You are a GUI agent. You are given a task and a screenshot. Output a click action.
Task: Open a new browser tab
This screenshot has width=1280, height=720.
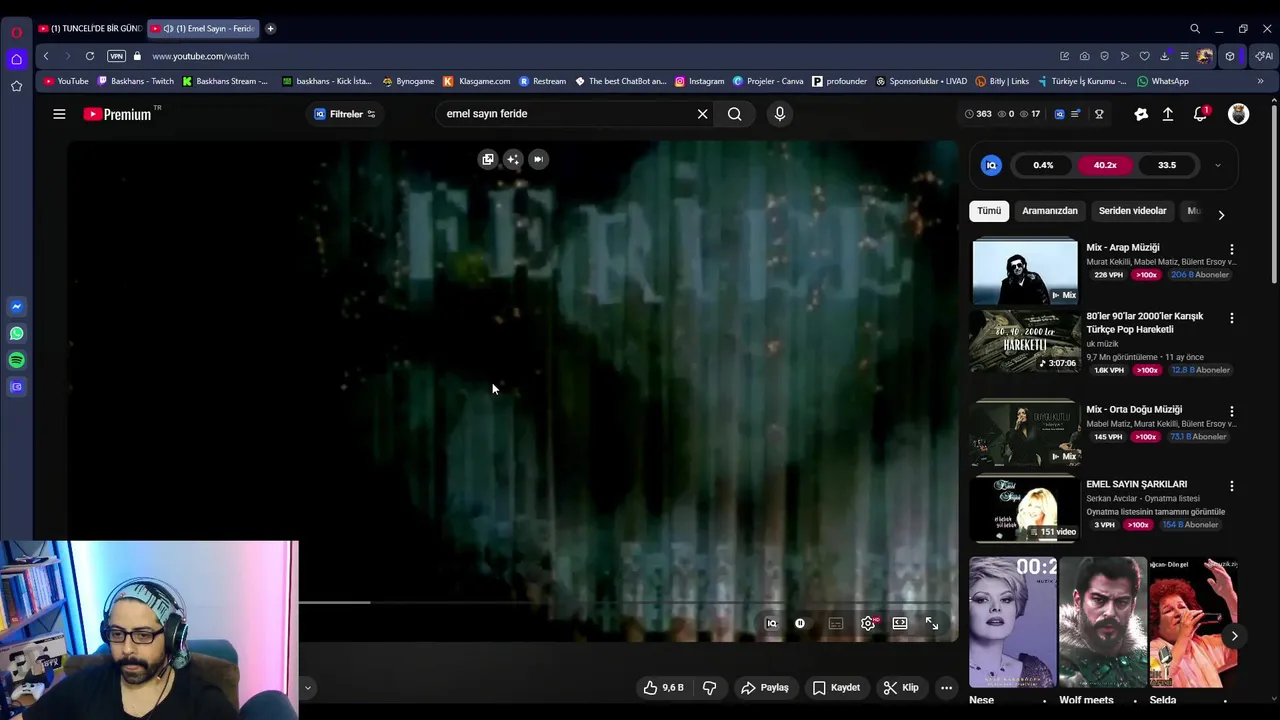(x=270, y=28)
